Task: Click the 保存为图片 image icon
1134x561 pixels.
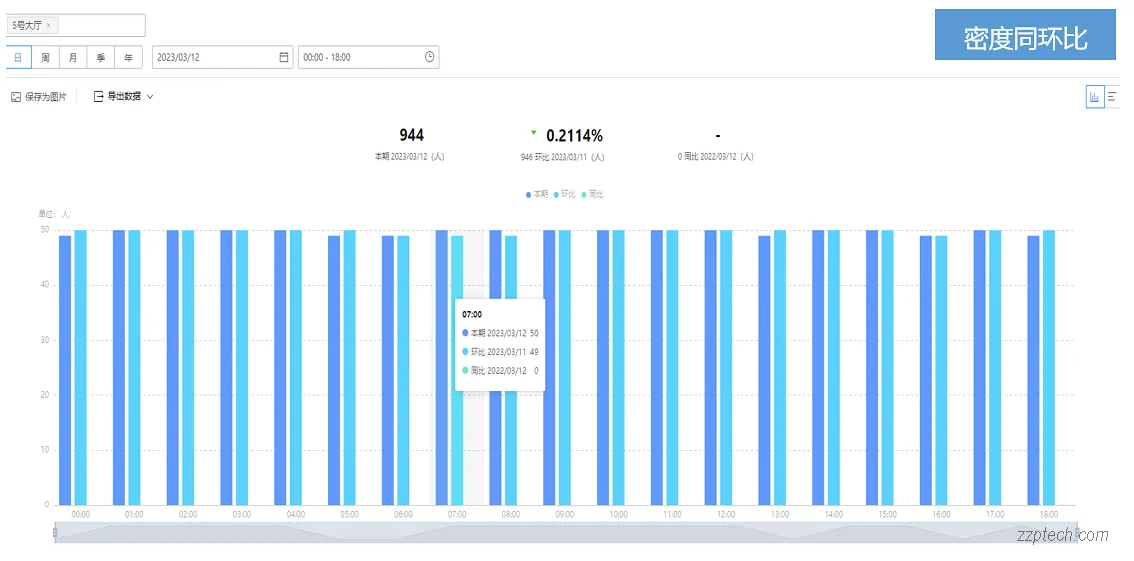Action: point(16,97)
